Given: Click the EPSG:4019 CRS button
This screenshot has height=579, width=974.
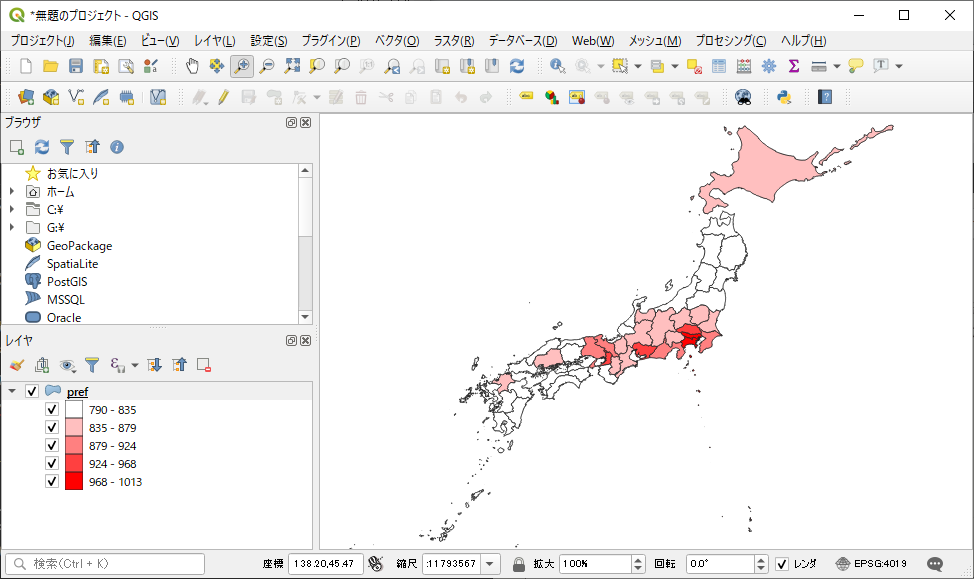Looking at the screenshot, I should click(871, 564).
